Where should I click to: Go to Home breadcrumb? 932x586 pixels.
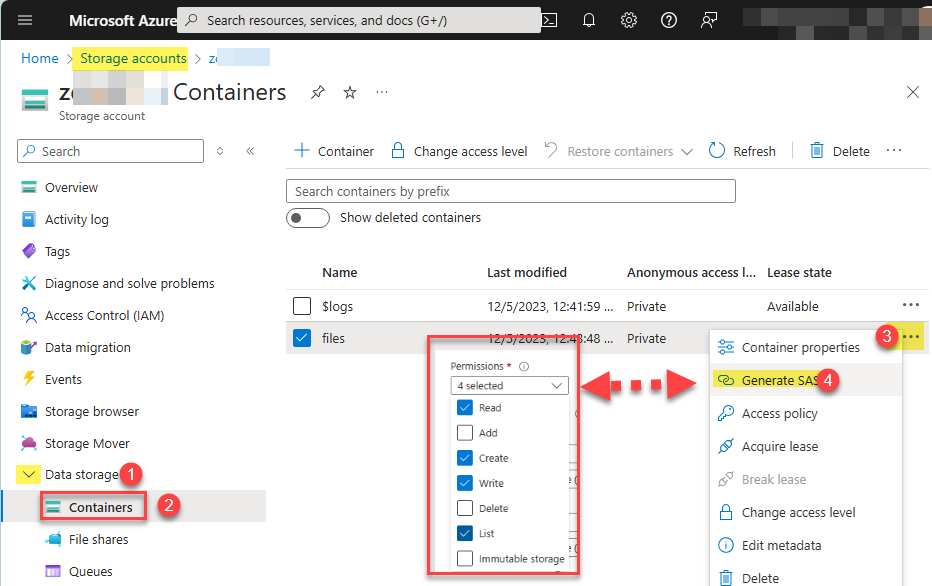[40, 58]
